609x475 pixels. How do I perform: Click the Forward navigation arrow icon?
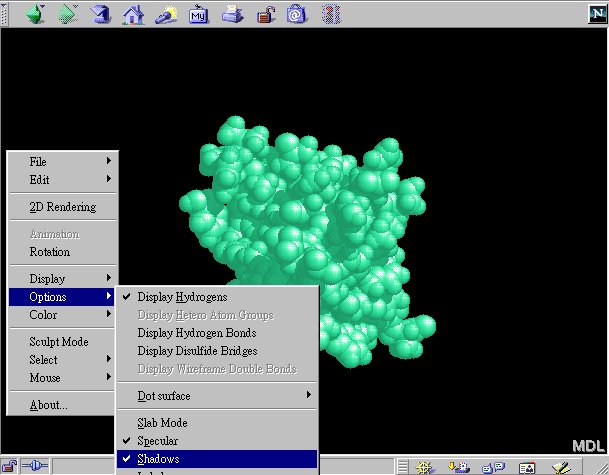[x=68, y=14]
